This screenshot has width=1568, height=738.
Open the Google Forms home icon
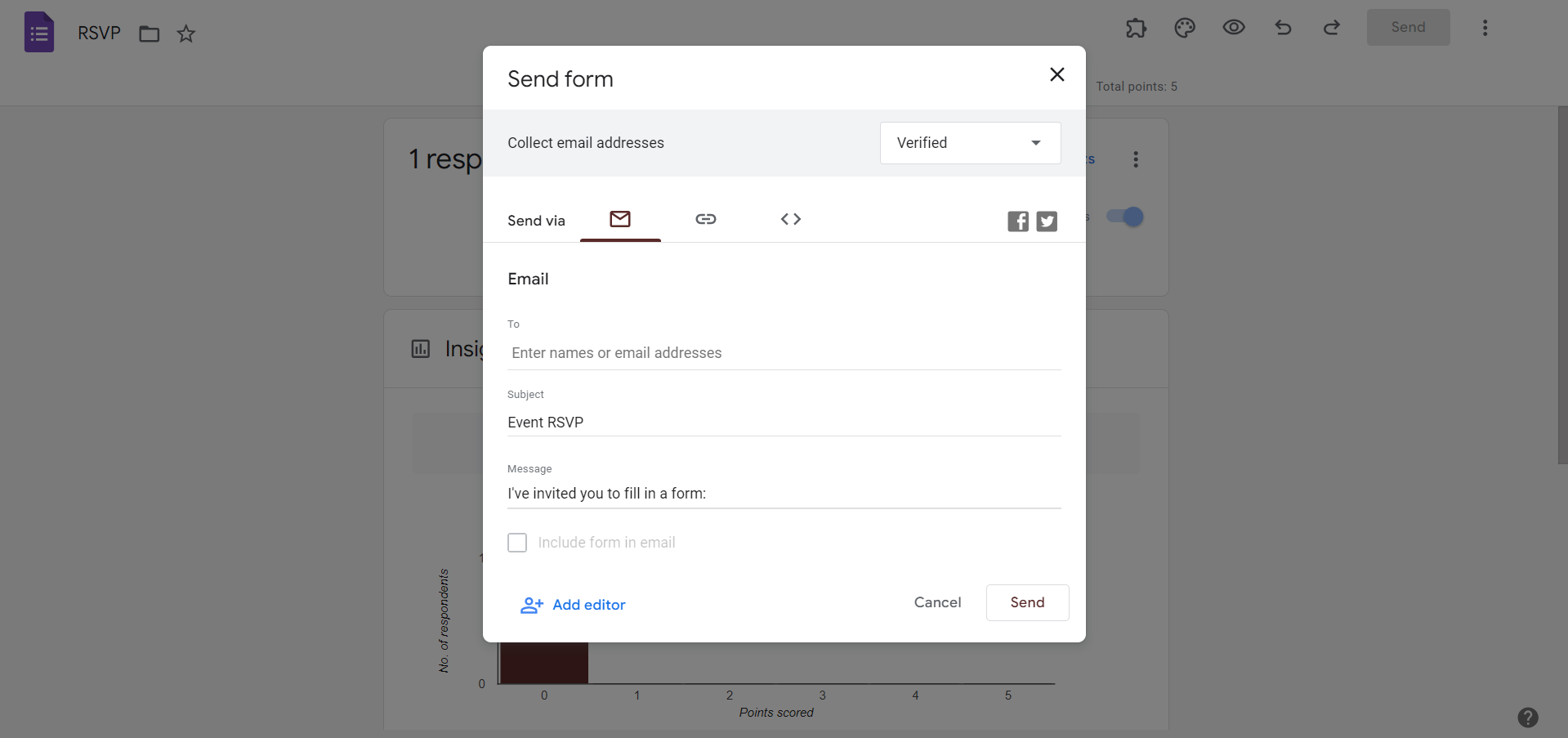[x=39, y=32]
